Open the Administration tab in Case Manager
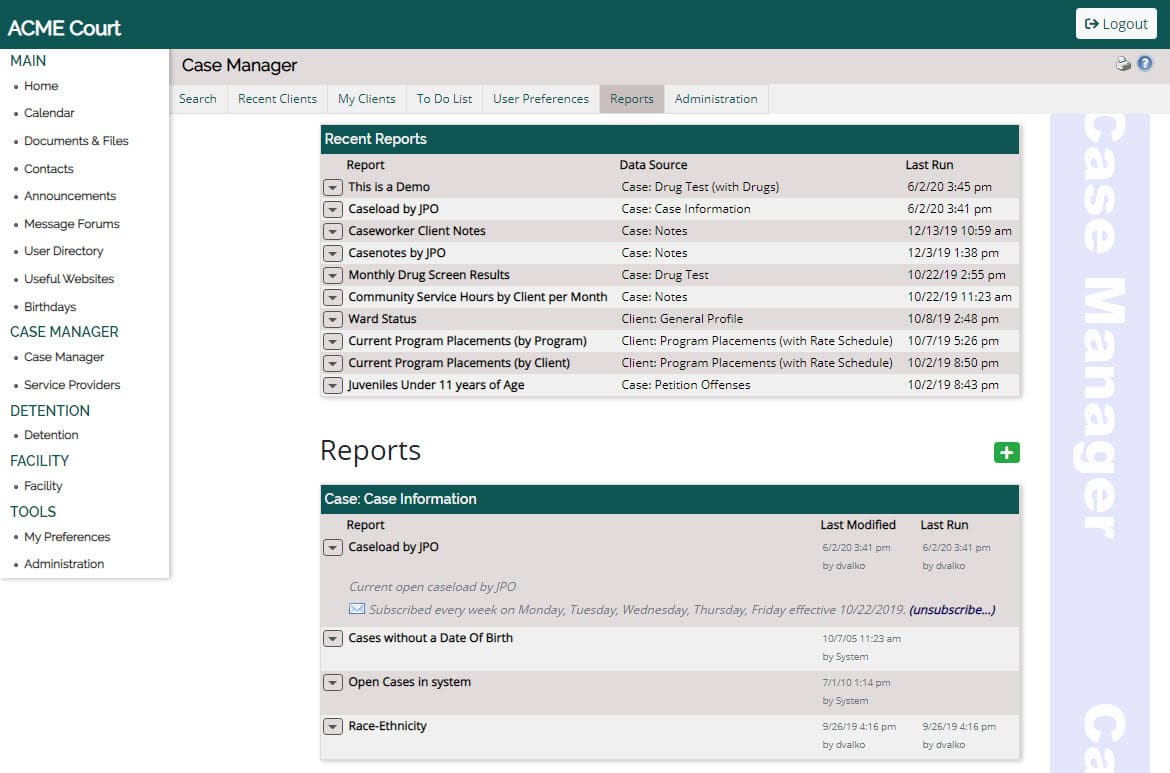 [716, 98]
